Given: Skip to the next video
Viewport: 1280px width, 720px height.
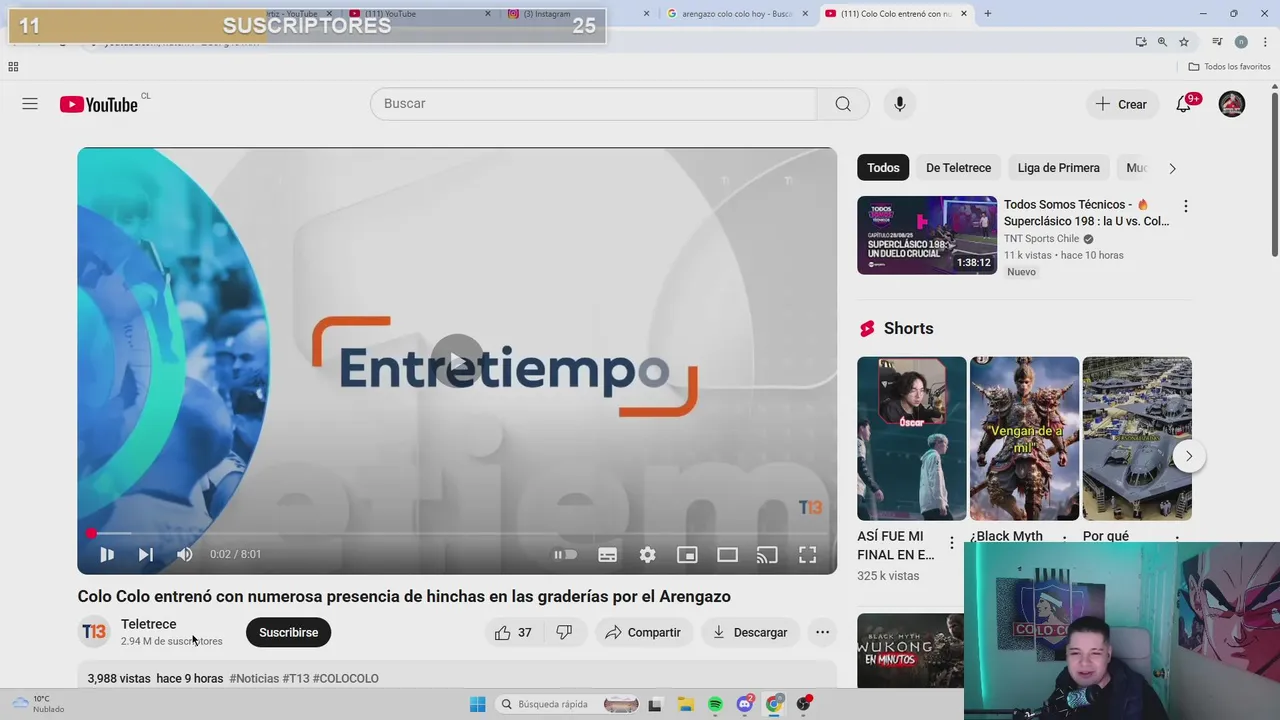Looking at the screenshot, I should point(146,554).
